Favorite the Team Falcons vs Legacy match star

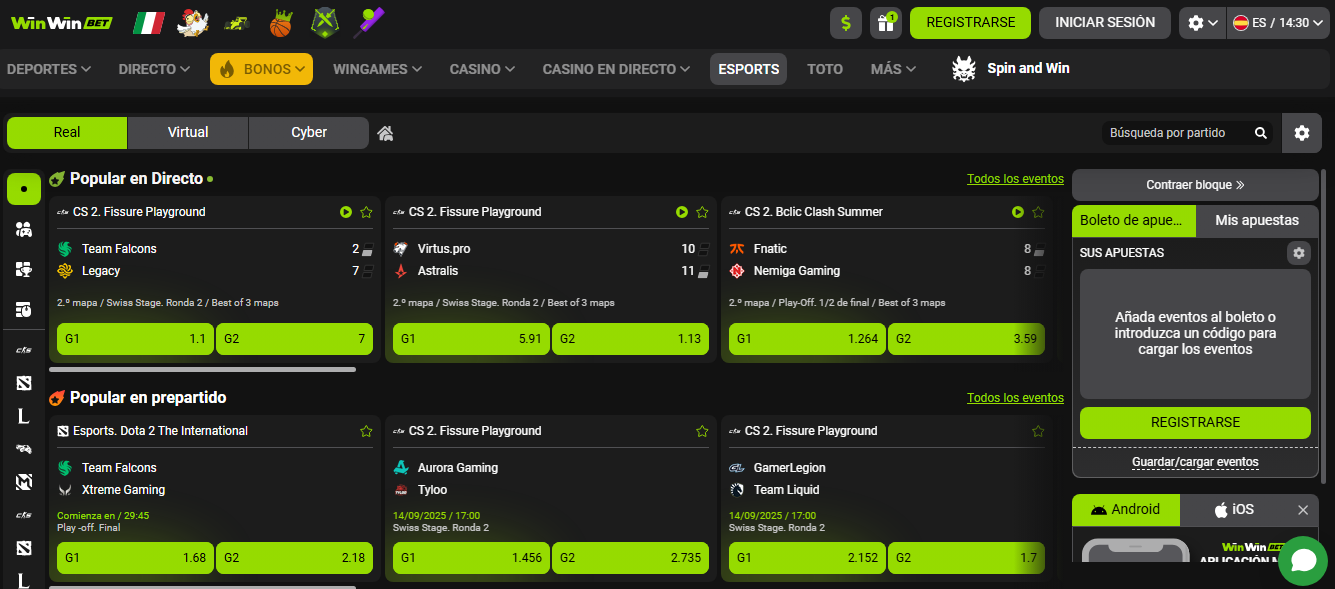pyautogui.click(x=366, y=212)
